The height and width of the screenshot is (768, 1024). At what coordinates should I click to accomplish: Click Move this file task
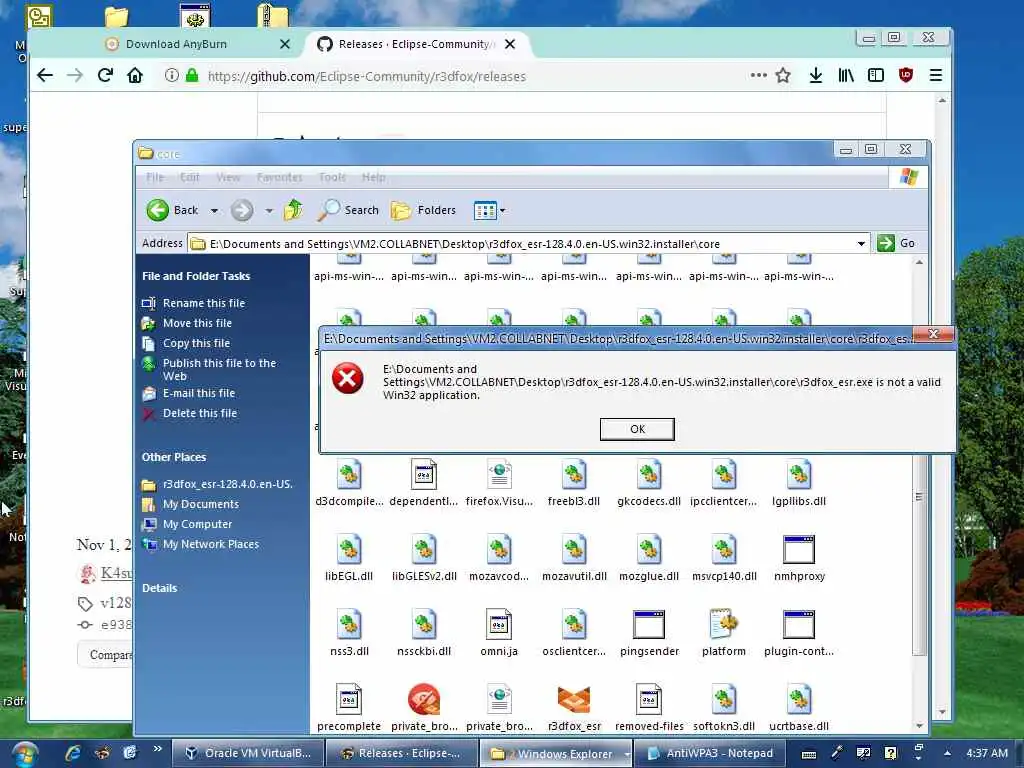point(197,323)
